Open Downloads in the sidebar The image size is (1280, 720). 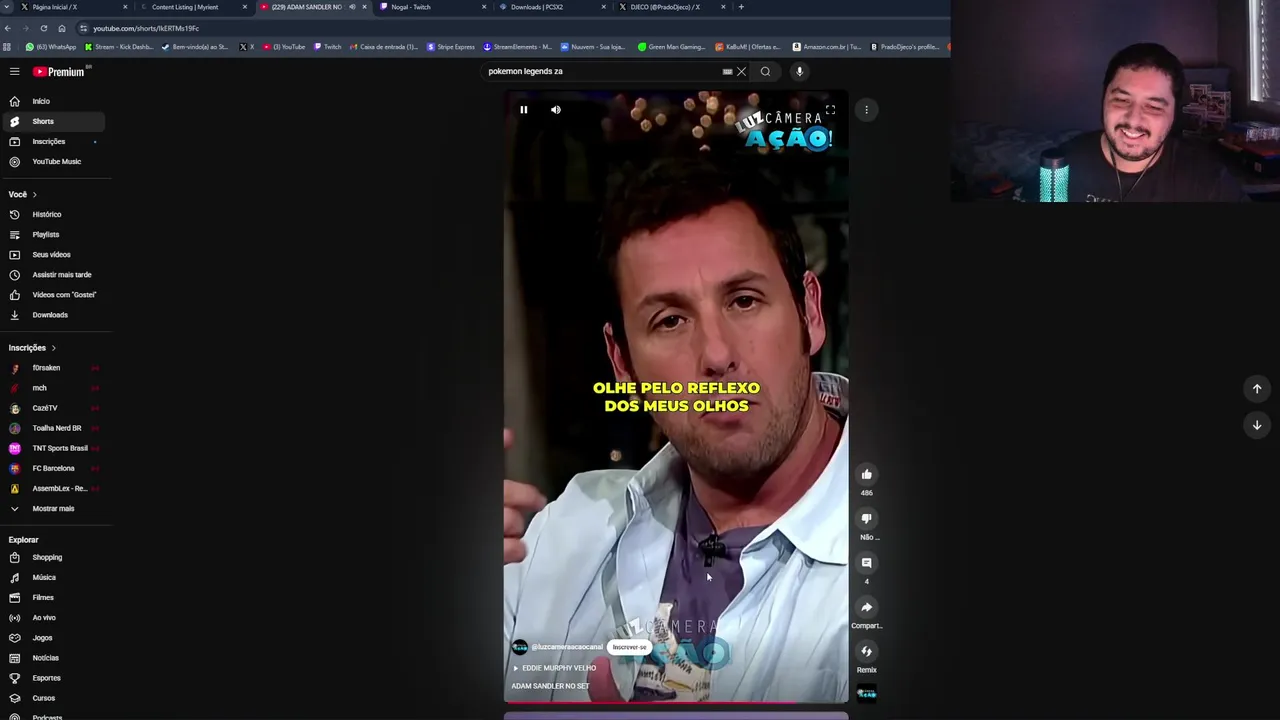click(x=52, y=314)
